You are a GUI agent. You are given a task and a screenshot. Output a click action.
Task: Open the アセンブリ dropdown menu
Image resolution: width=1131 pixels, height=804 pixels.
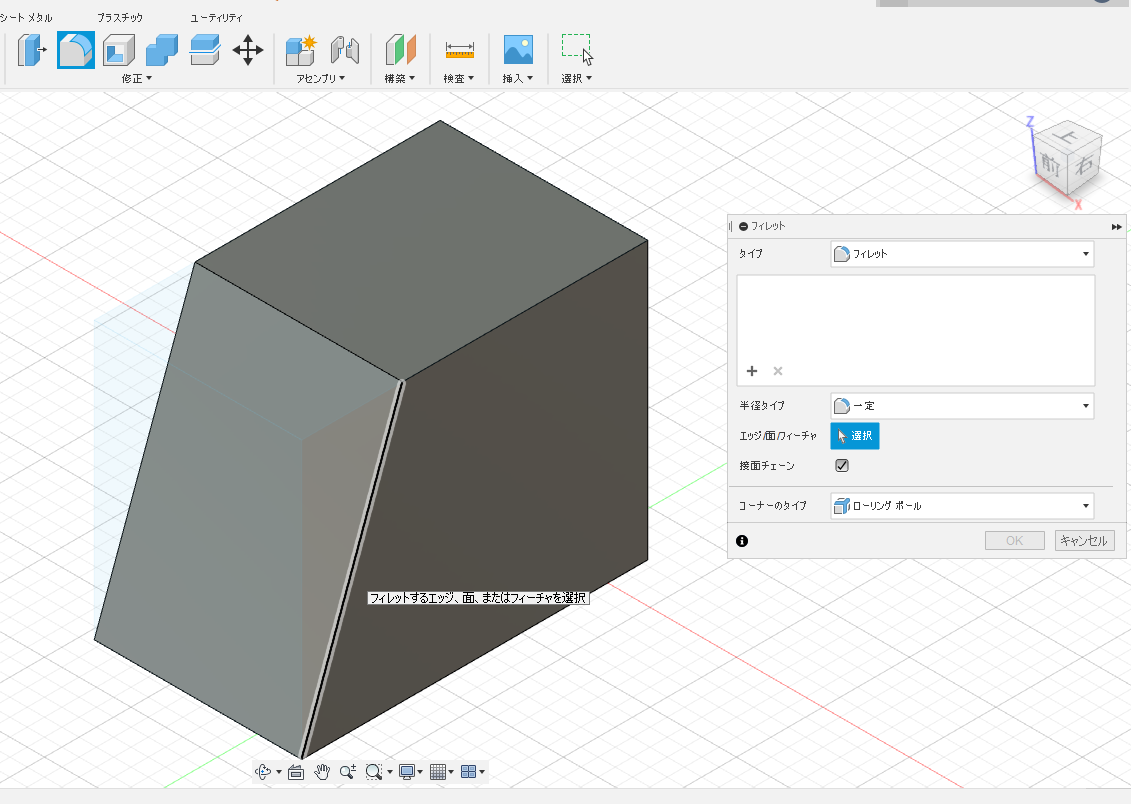pos(321,79)
